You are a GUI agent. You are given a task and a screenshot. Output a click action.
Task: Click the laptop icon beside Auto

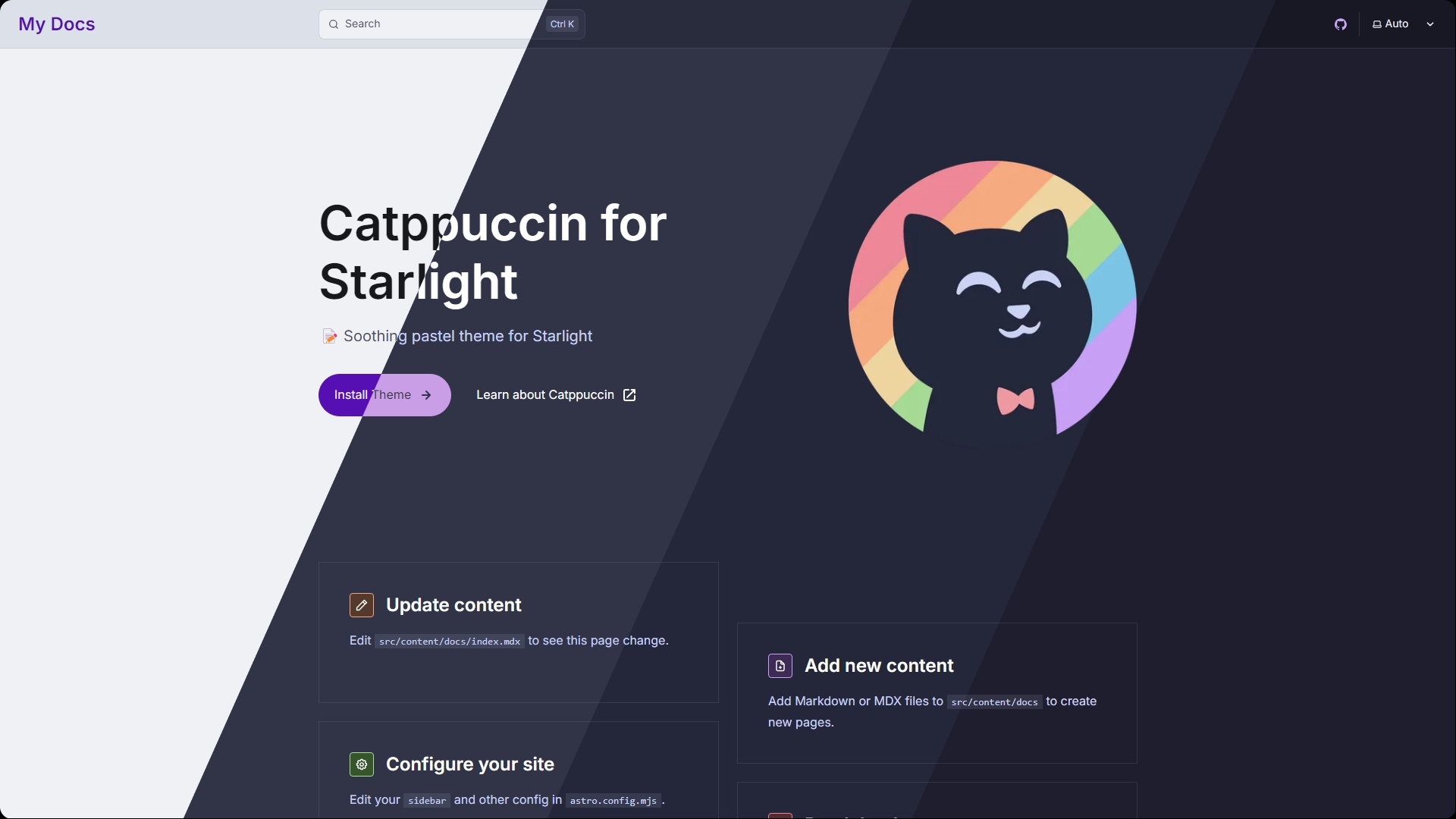(1377, 24)
